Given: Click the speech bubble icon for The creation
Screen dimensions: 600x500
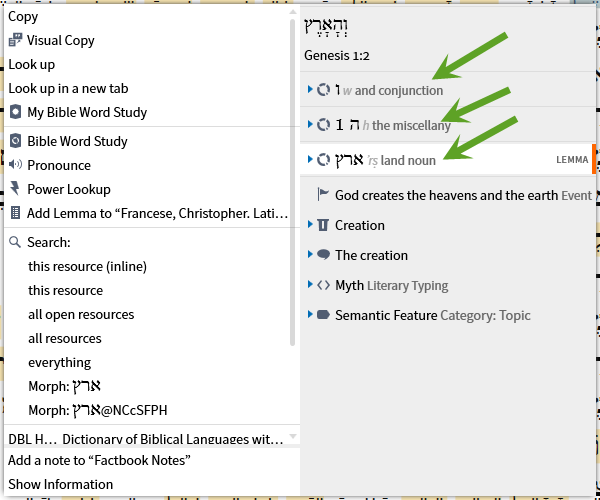Looking at the screenshot, I should (323, 254).
